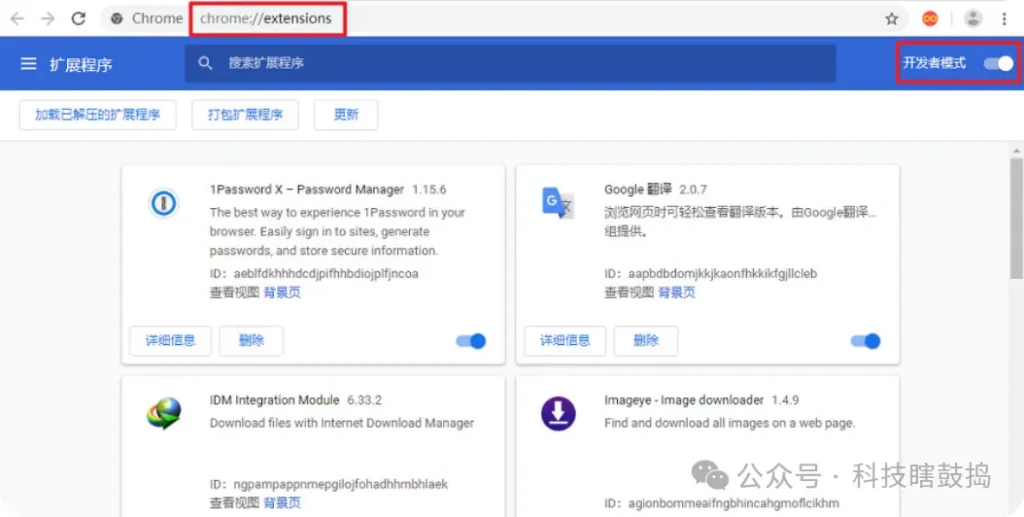Click IDM Integration Module name
The image size is (1024, 517).
tap(274, 400)
